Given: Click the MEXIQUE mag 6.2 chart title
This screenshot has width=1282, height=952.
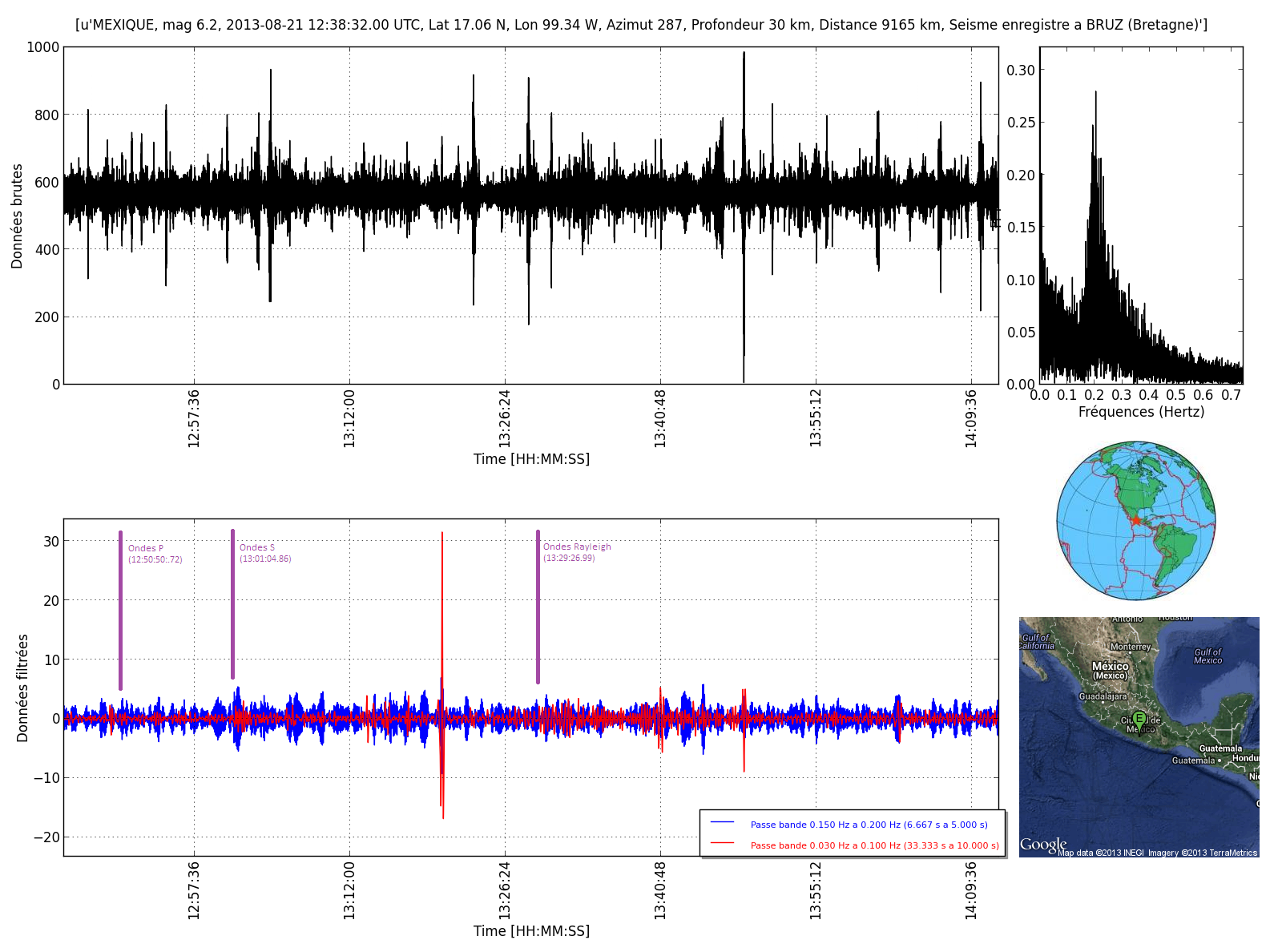Looking at the screenshot, I should tap(641, 25).
